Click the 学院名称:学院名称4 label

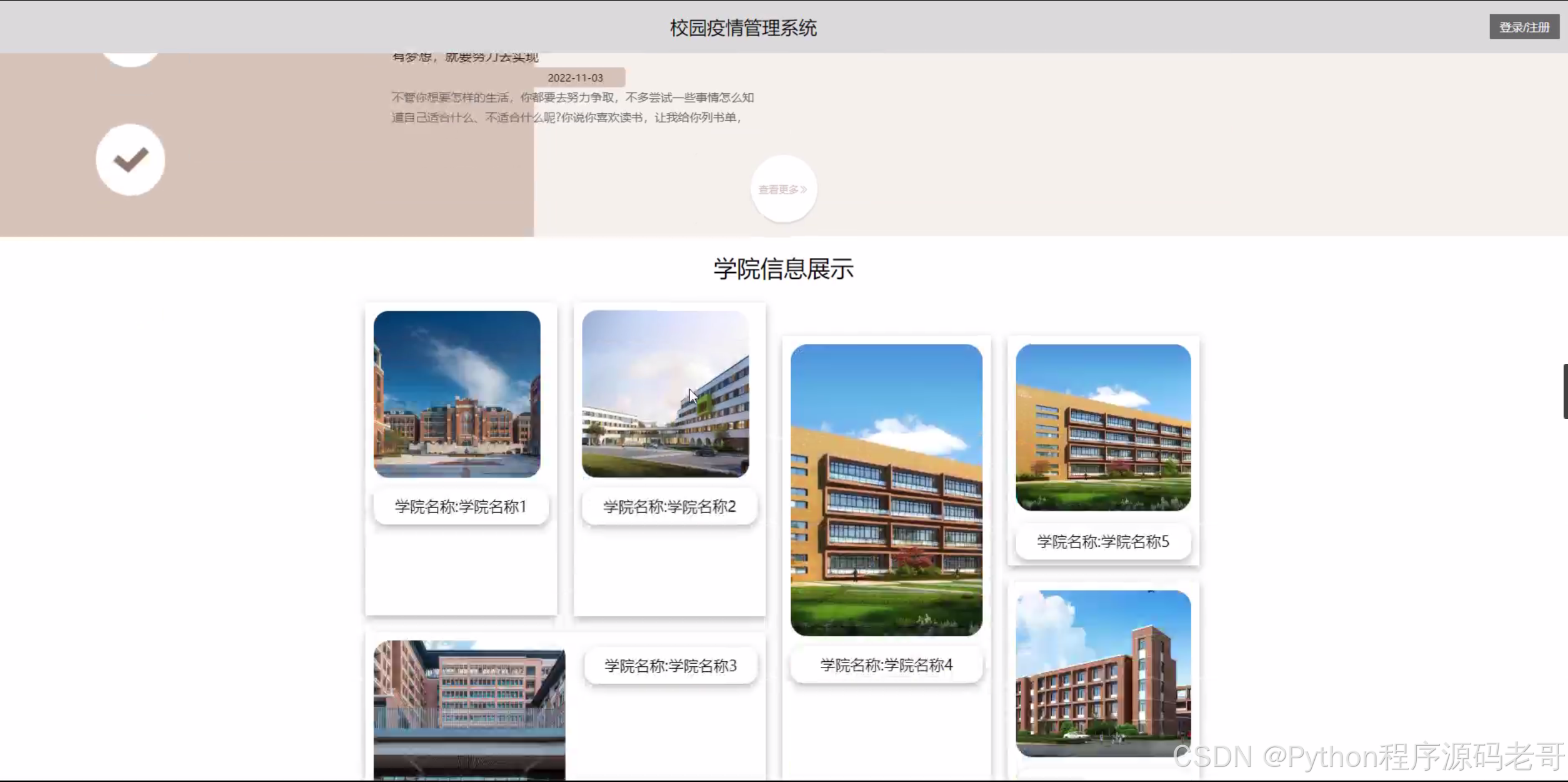click(x=886, y=665)
